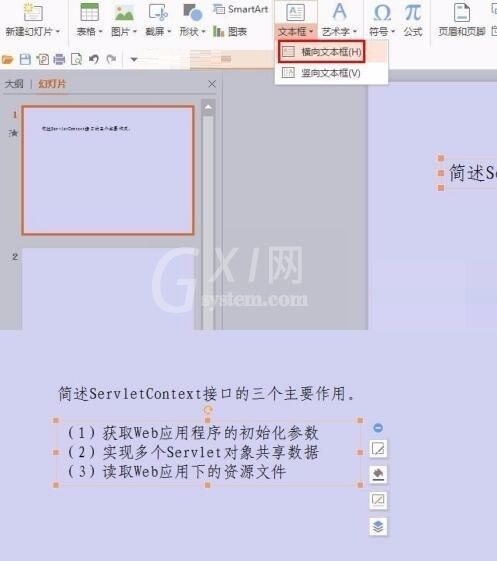Screen dimensions: 497x561
Task: Switch to the 大纲 outline tab
Action: click(14, 84)
